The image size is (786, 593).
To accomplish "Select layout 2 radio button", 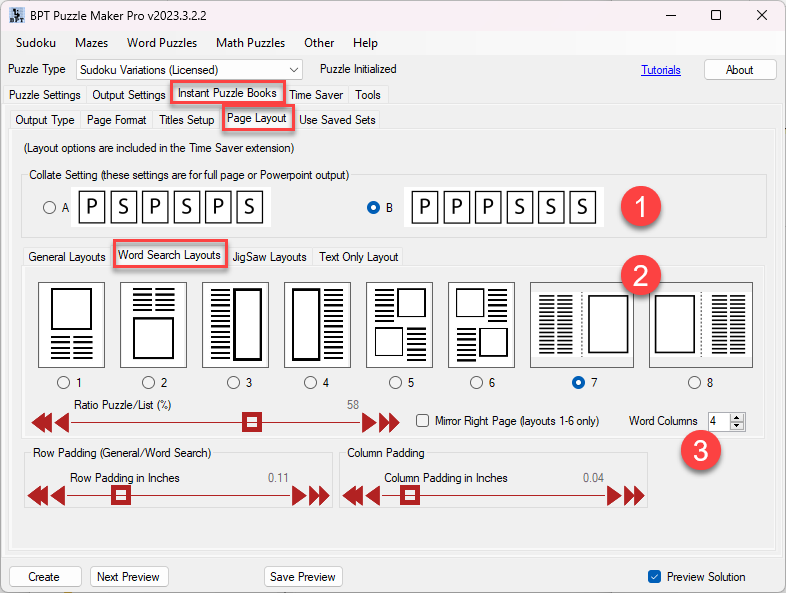I will (x=148, y=382).
